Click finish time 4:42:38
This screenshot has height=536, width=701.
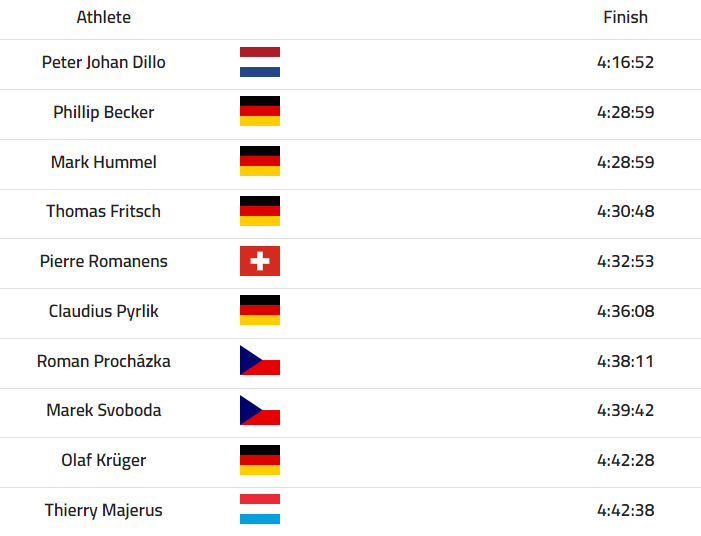[x=625, y=510]
